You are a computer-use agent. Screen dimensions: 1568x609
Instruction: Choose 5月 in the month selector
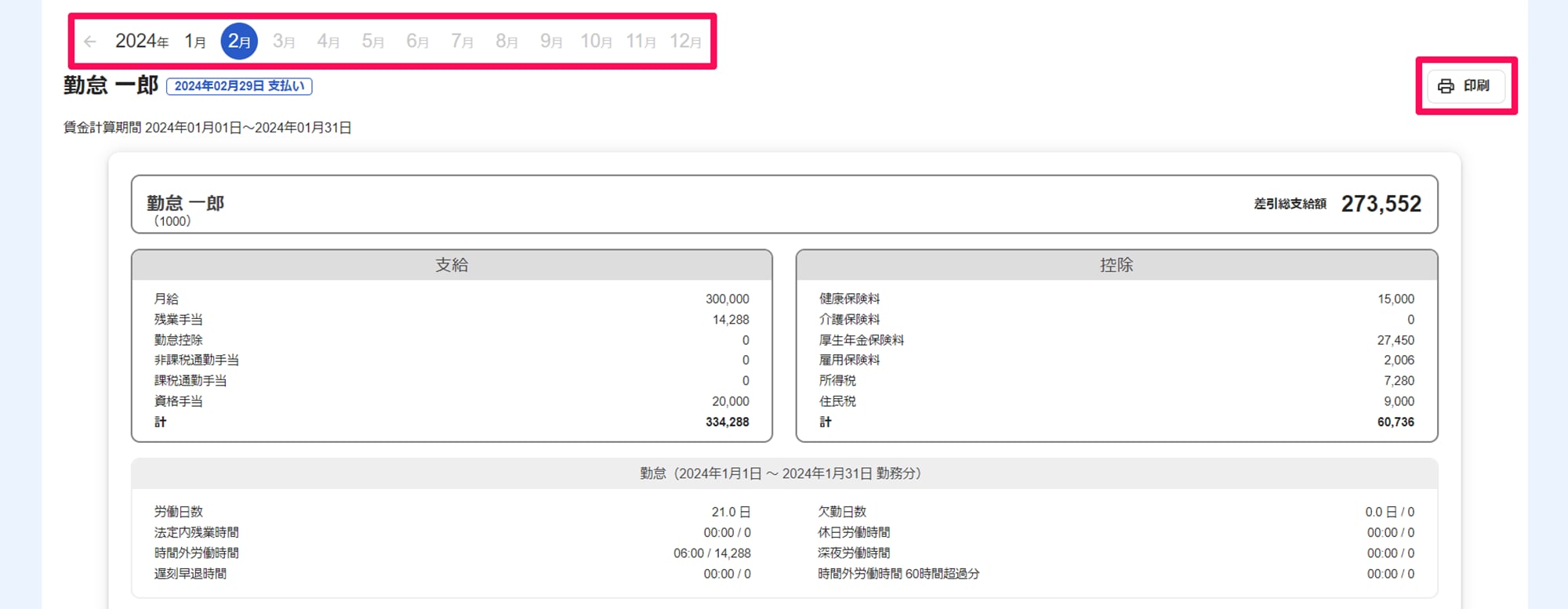point(373,42)
